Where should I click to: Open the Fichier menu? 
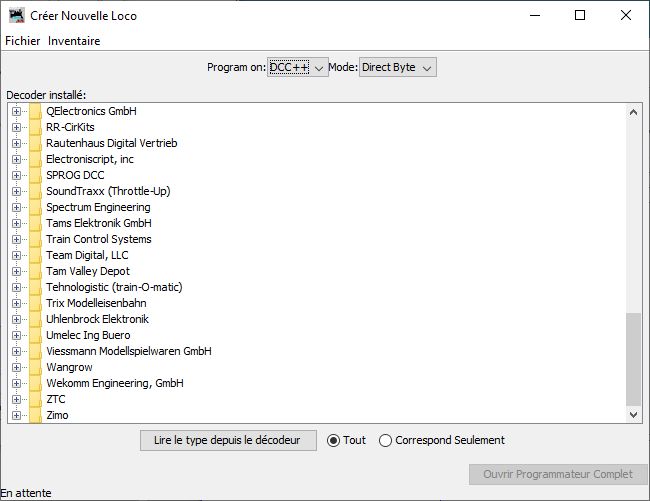(x=22, y=41)
